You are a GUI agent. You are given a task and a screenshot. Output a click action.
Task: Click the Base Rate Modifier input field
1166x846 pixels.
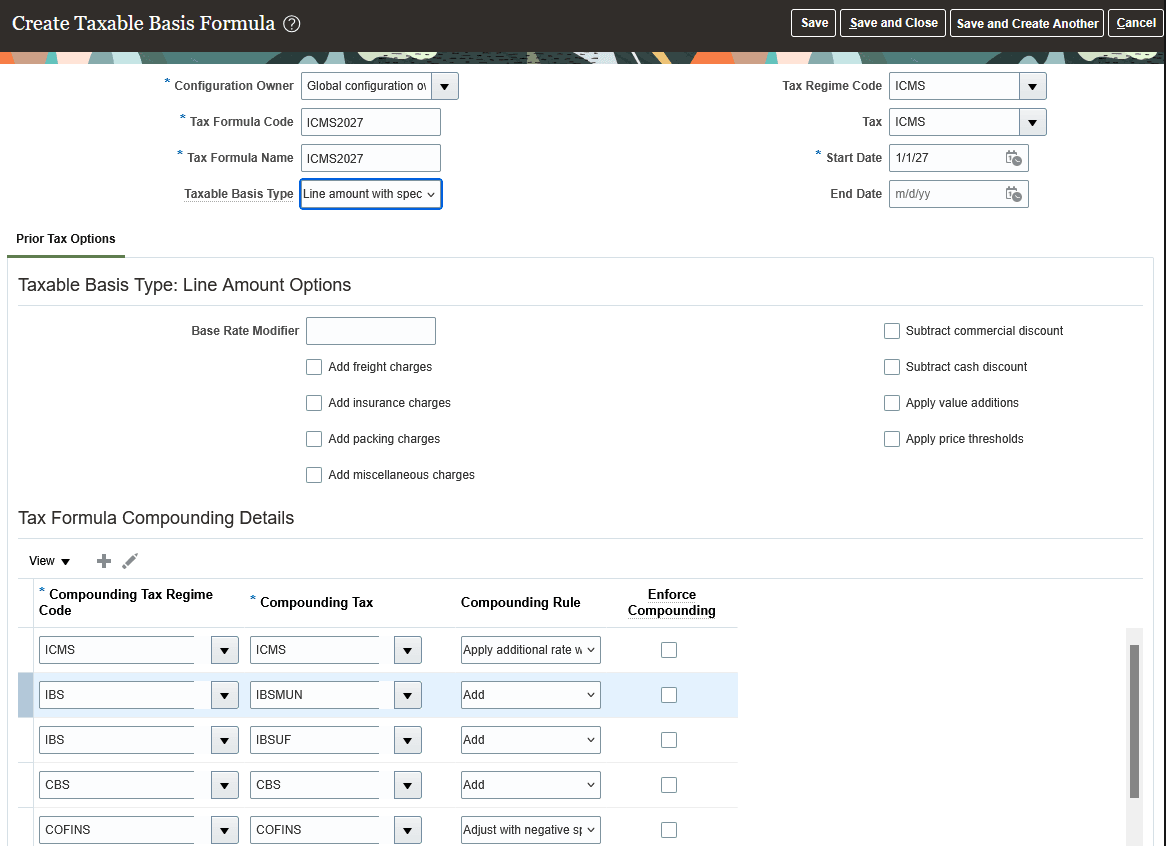click(370, 330)
